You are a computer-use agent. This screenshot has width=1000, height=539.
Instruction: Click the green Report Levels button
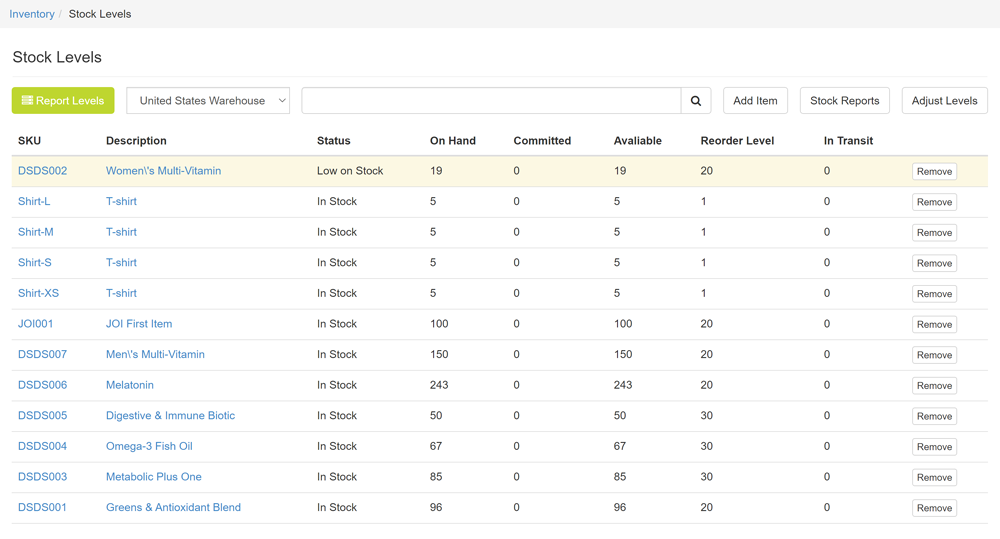(x=63, y=101)
